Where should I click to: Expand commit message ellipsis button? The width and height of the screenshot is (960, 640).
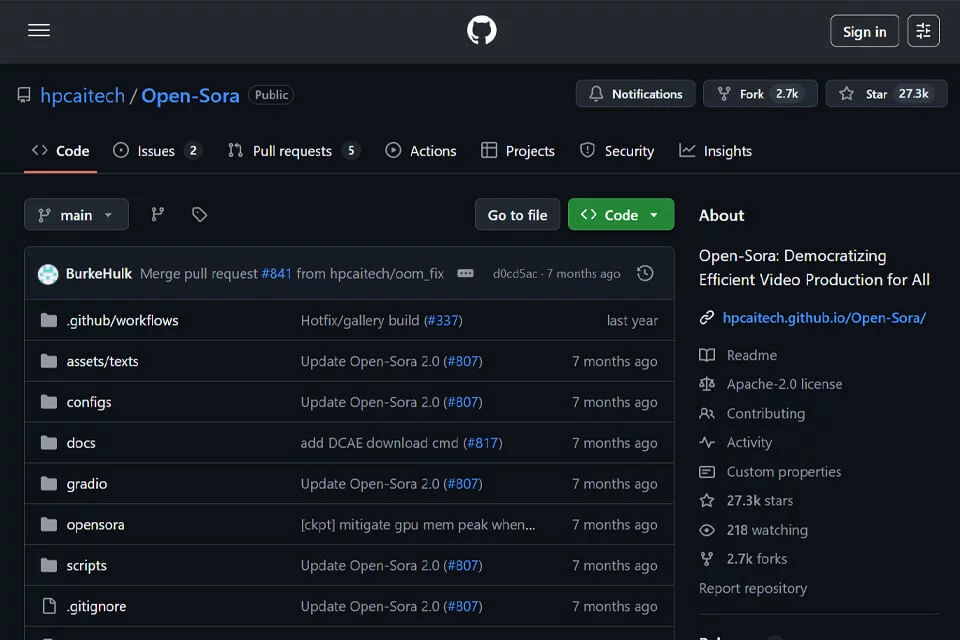coord(465,273)
